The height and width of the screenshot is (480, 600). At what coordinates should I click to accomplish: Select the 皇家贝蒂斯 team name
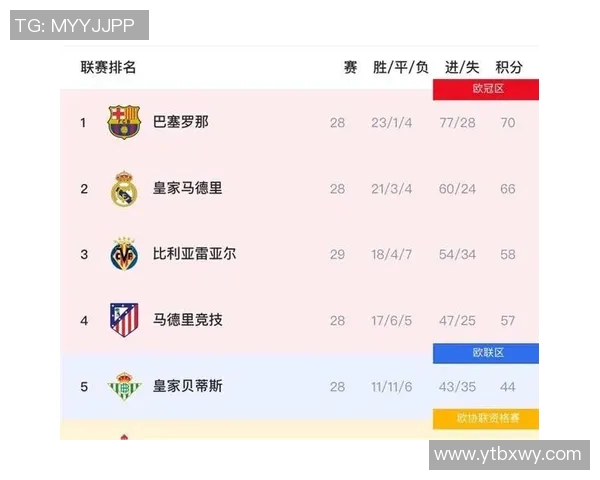pos(188,386)
